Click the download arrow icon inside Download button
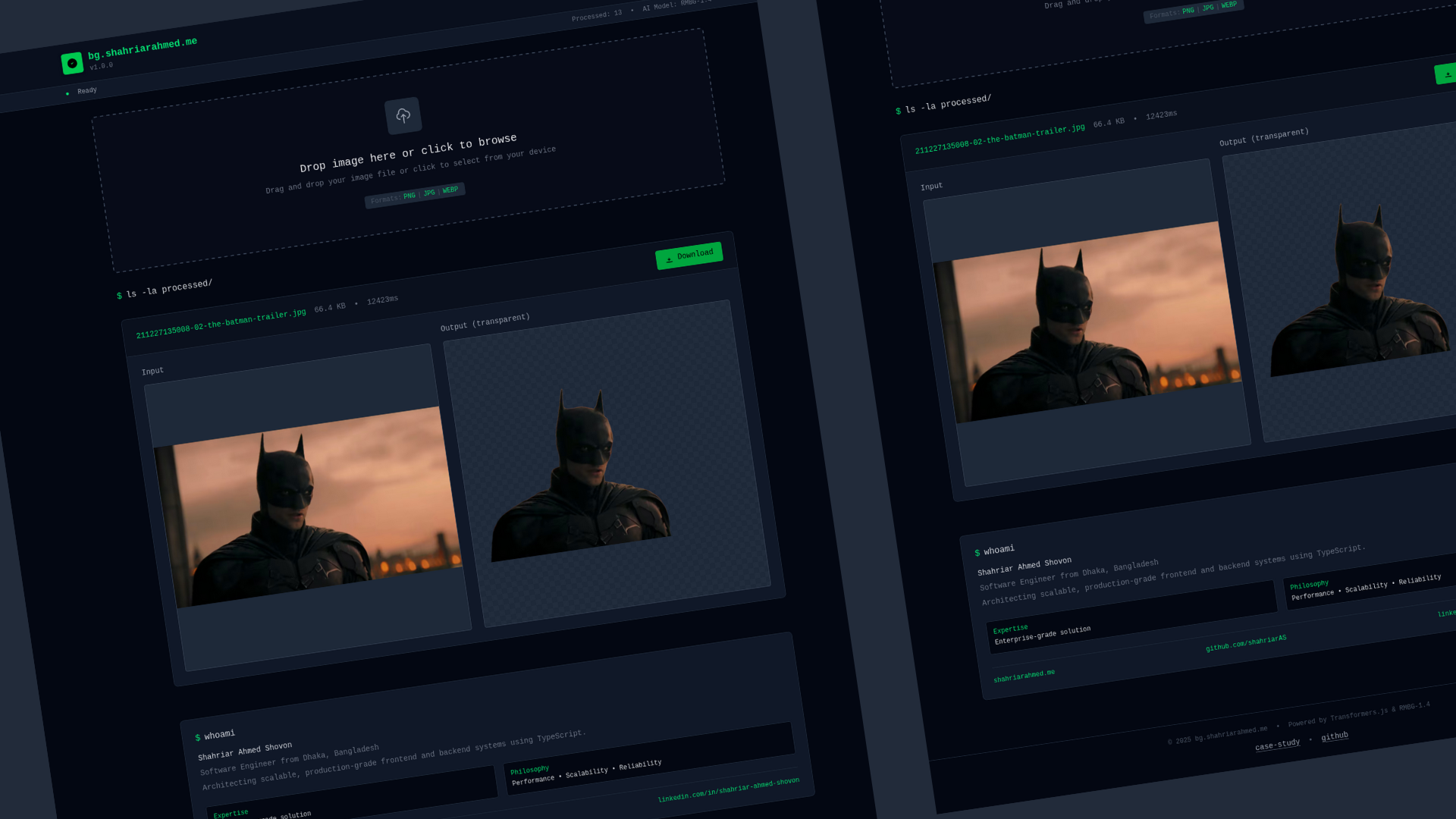Viewport: 1456px width, 819px height. [669, 259]
